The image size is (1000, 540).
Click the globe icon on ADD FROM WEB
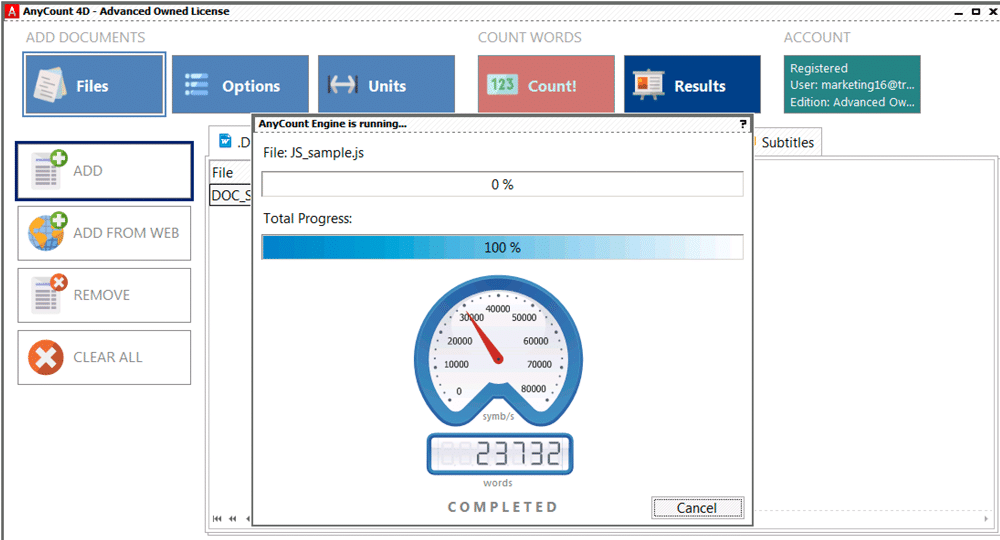pos(47,231)
